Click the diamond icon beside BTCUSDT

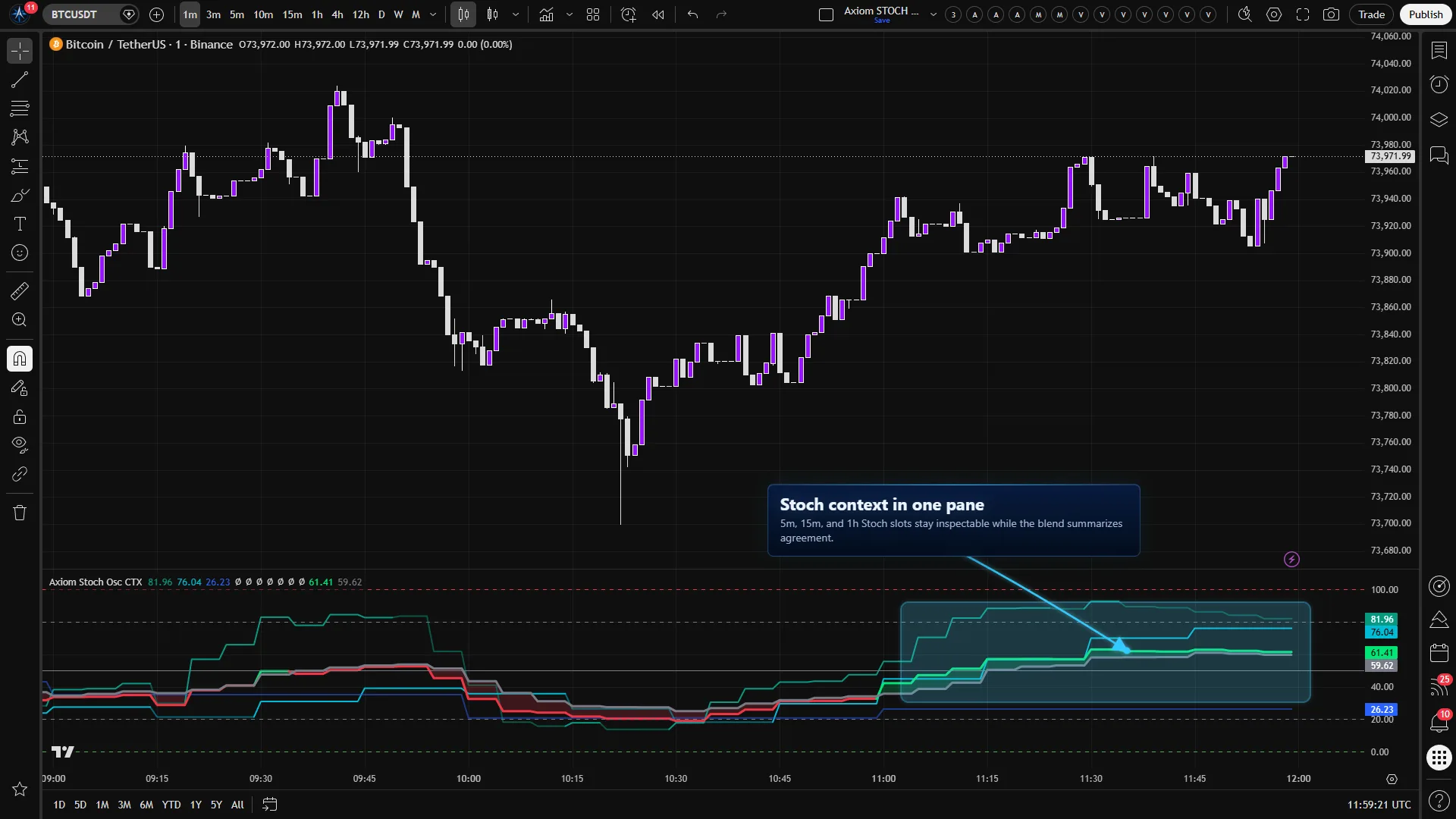coord(128,14)
